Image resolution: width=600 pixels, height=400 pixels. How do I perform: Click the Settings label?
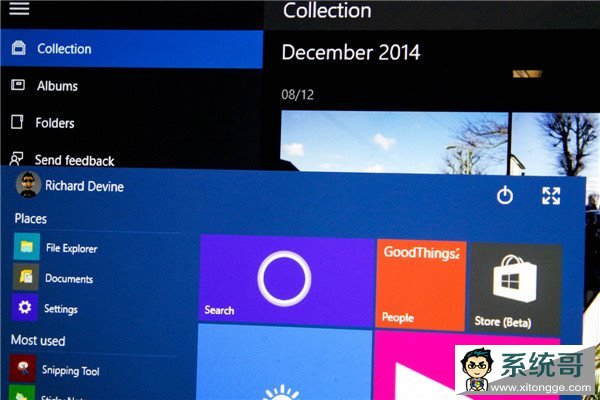pos(61,309)
